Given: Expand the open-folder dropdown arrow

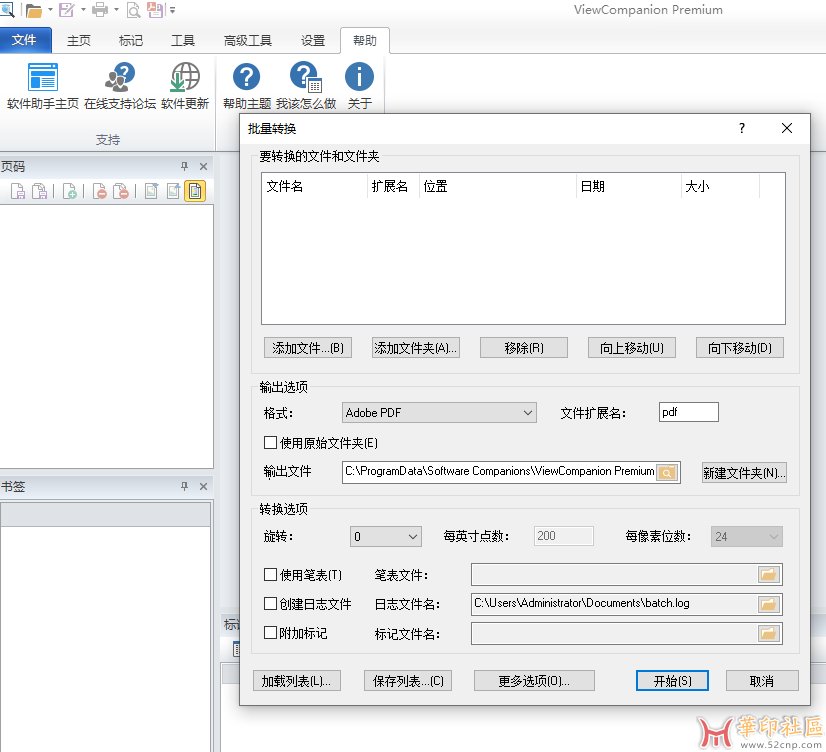Looking at the screenshot, I should pos(51,10).
